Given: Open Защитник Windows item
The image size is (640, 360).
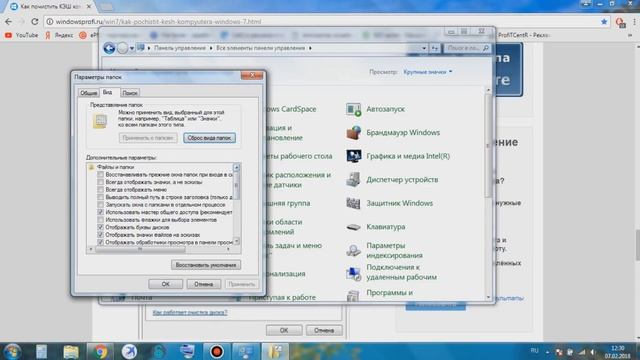Looking at the screenshot, I should point(389,203).
